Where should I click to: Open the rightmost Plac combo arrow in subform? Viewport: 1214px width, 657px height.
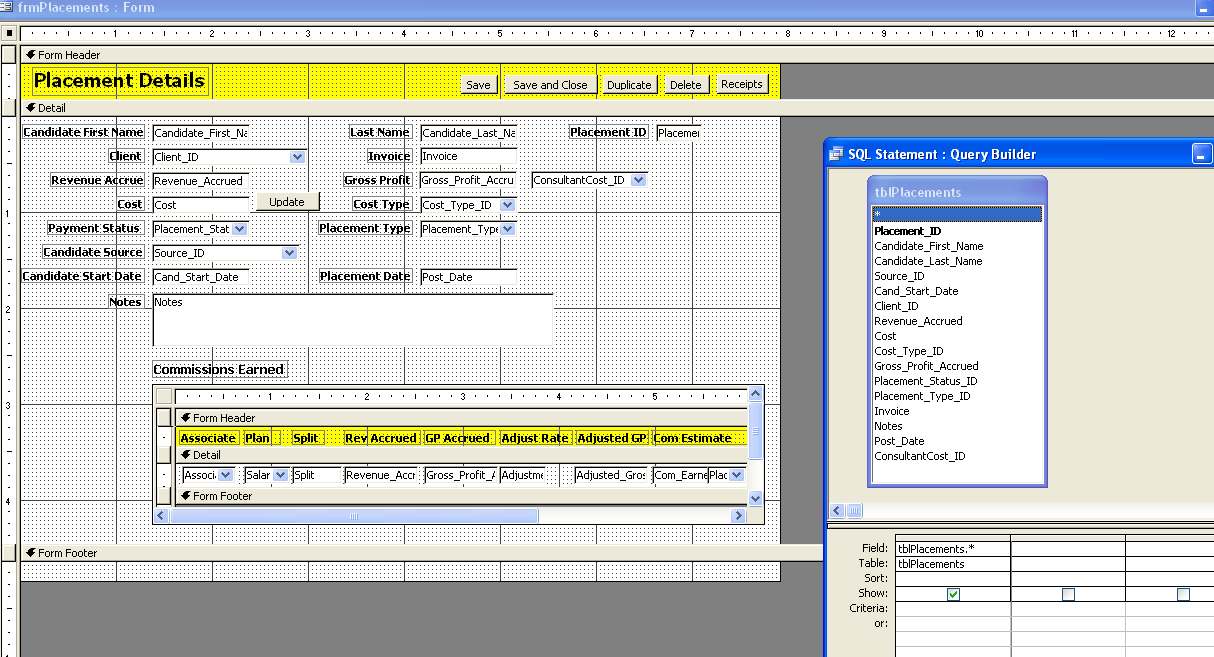pos(737,475)
